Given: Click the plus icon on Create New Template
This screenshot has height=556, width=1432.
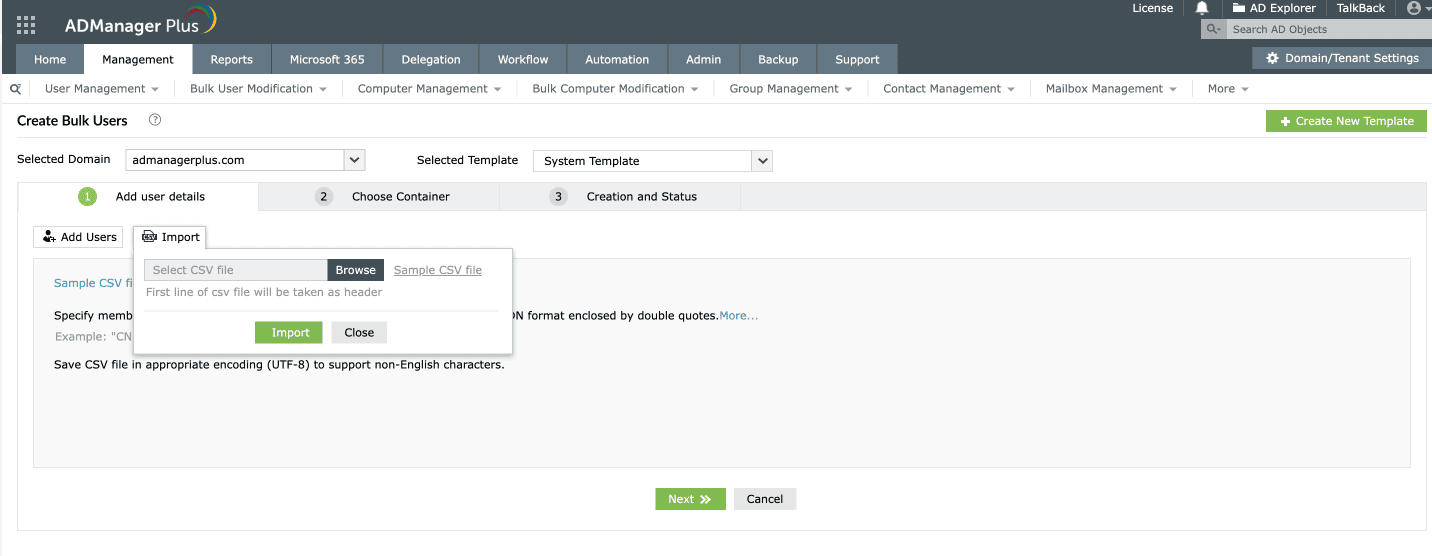Looking at the screenshot, I should (1285, 121).
